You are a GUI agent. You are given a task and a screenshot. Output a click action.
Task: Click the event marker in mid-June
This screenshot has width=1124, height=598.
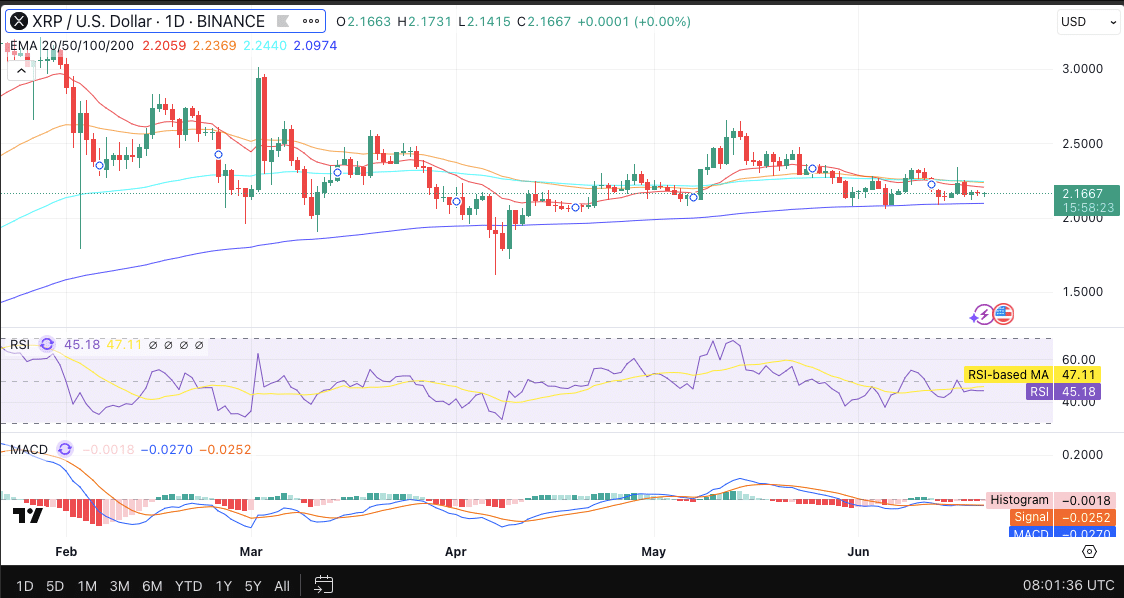coord(931,184)
